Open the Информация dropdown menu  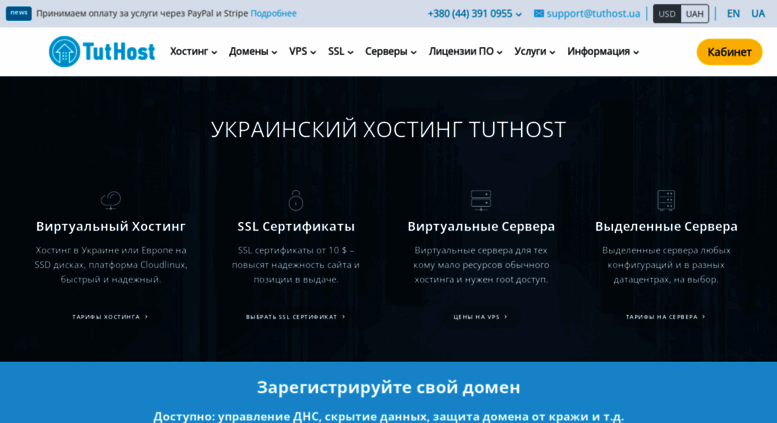click(603, 52)
